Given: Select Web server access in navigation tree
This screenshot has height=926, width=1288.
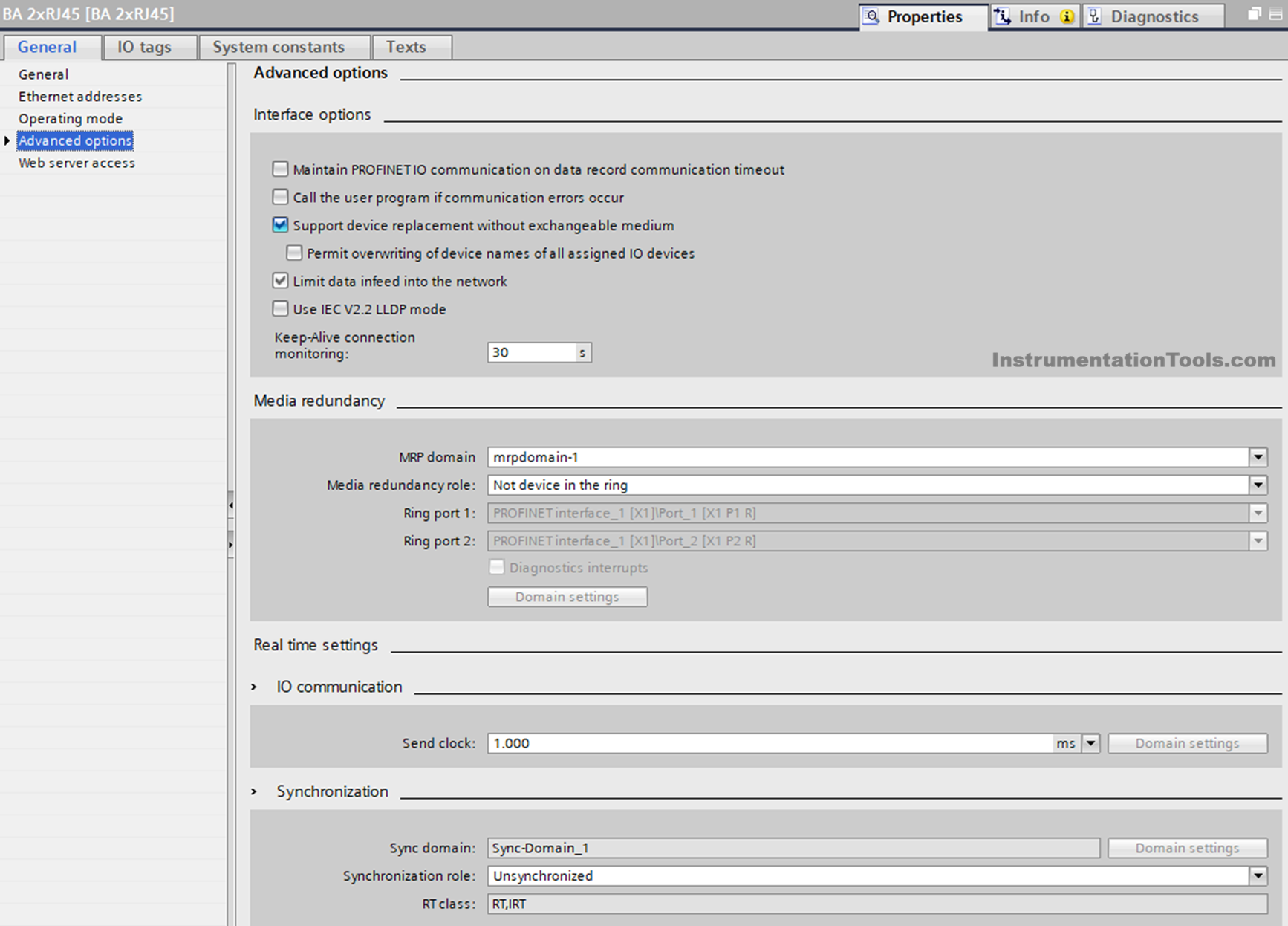Looking at the screenshot, I should [x=77, y=163].
